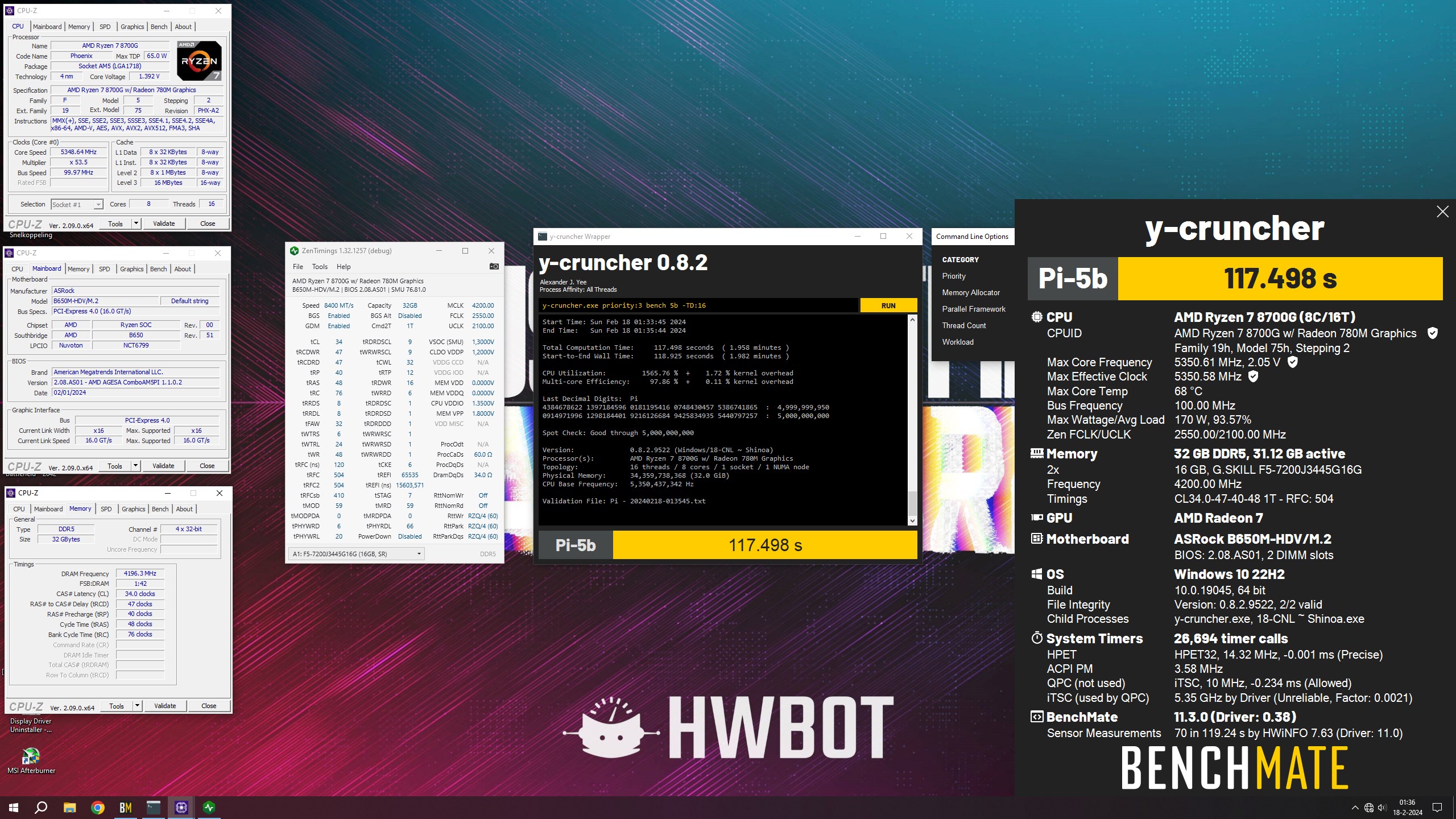
Task: Click Close in the Memory CPU-Z window
Action: tap(209, 706)
